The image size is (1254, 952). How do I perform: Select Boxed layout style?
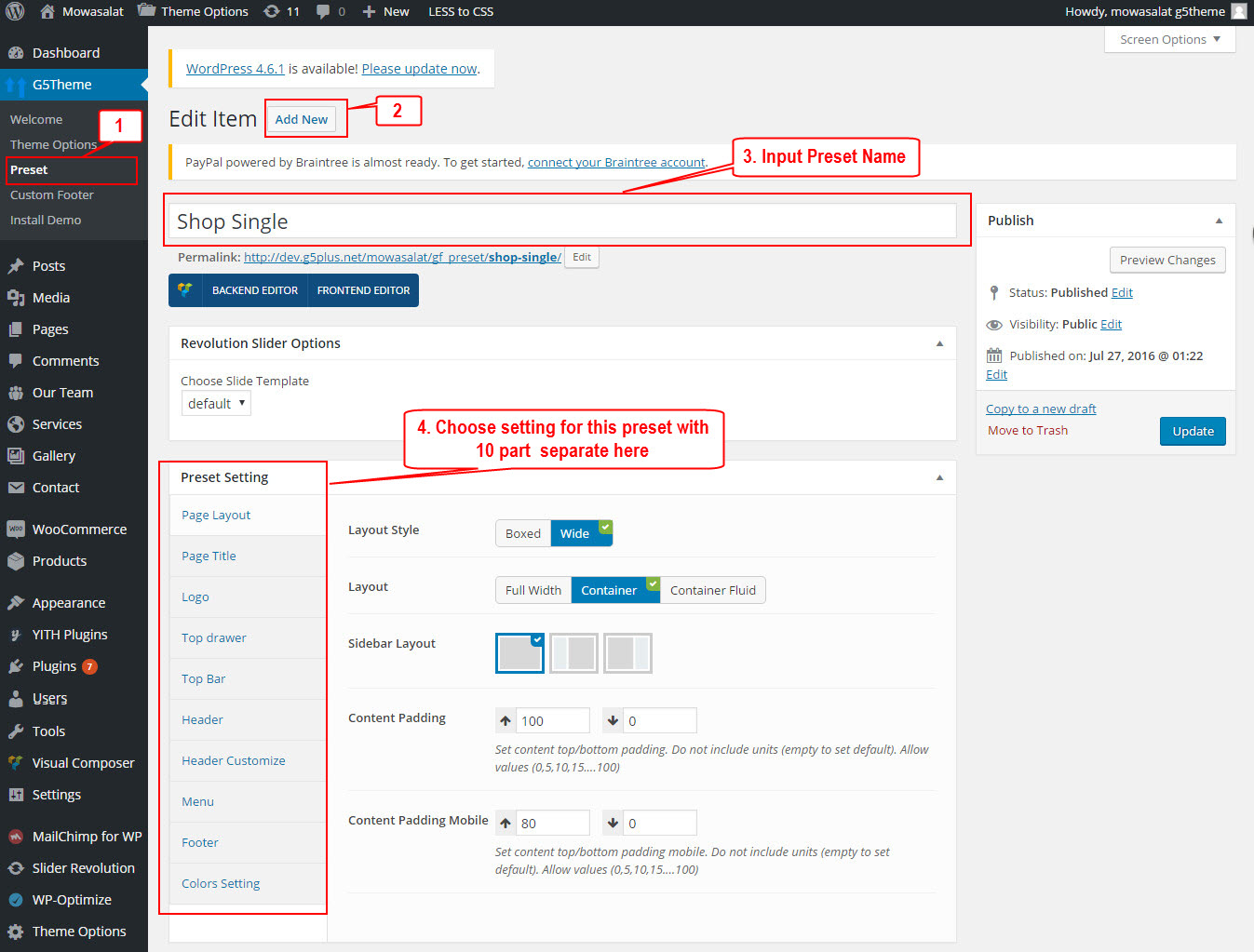(523, 534)
